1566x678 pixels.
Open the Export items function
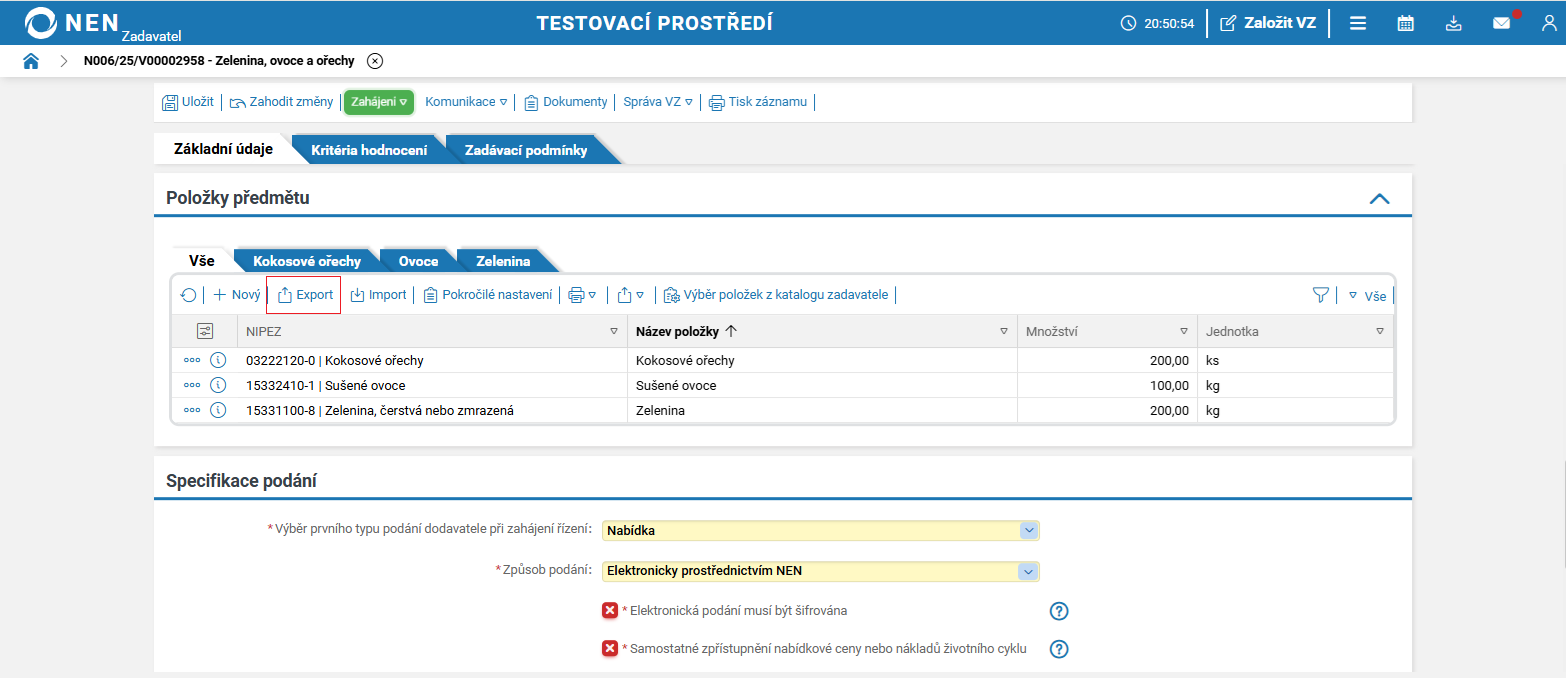303,294
